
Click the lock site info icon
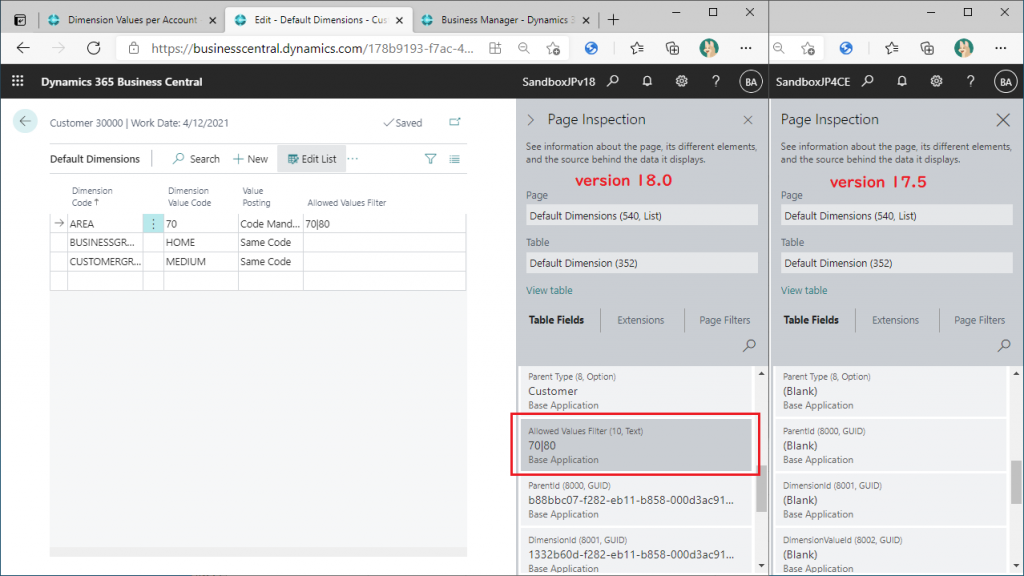[x=134, y=48]
